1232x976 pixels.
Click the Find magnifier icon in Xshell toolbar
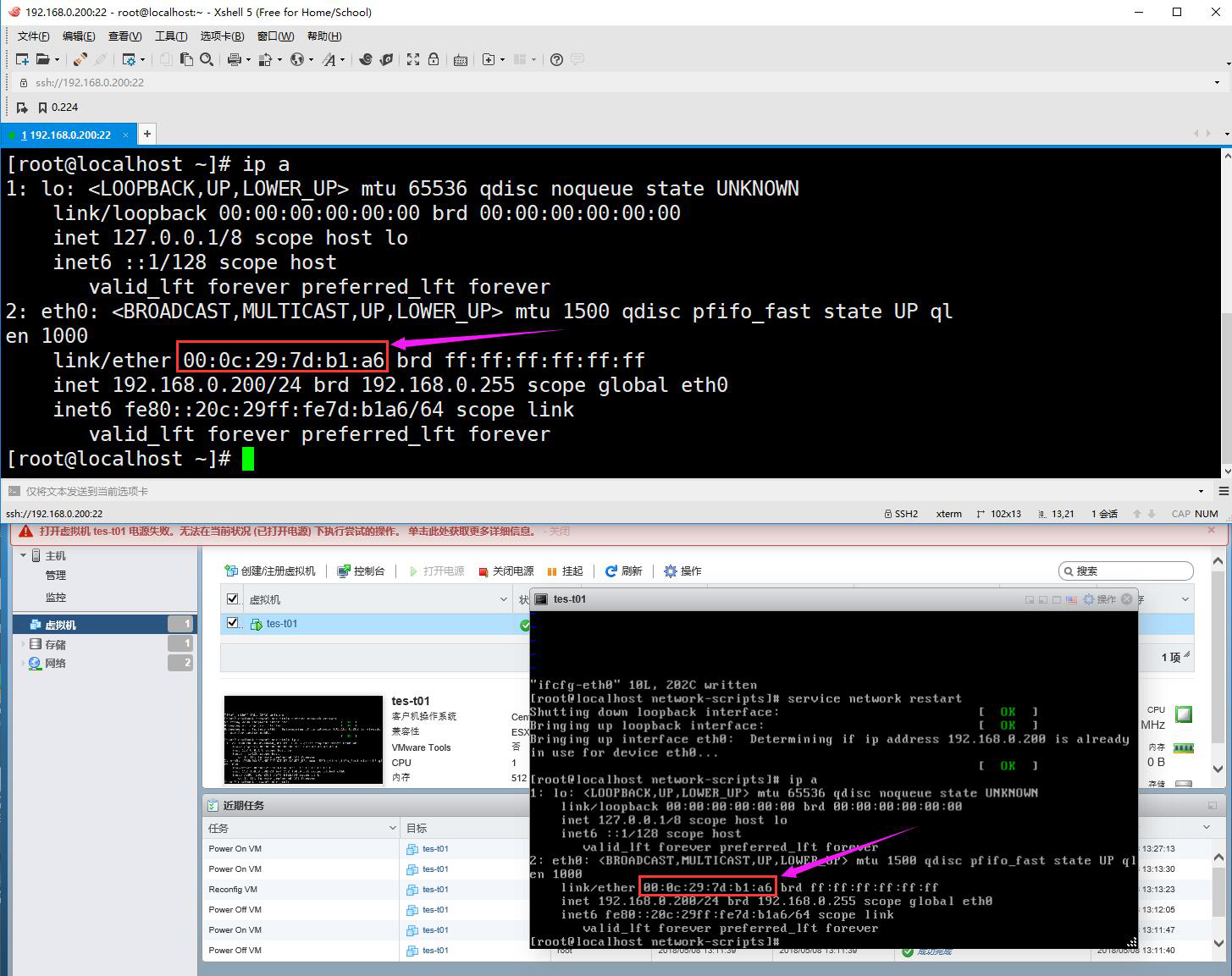click(207, 59)
